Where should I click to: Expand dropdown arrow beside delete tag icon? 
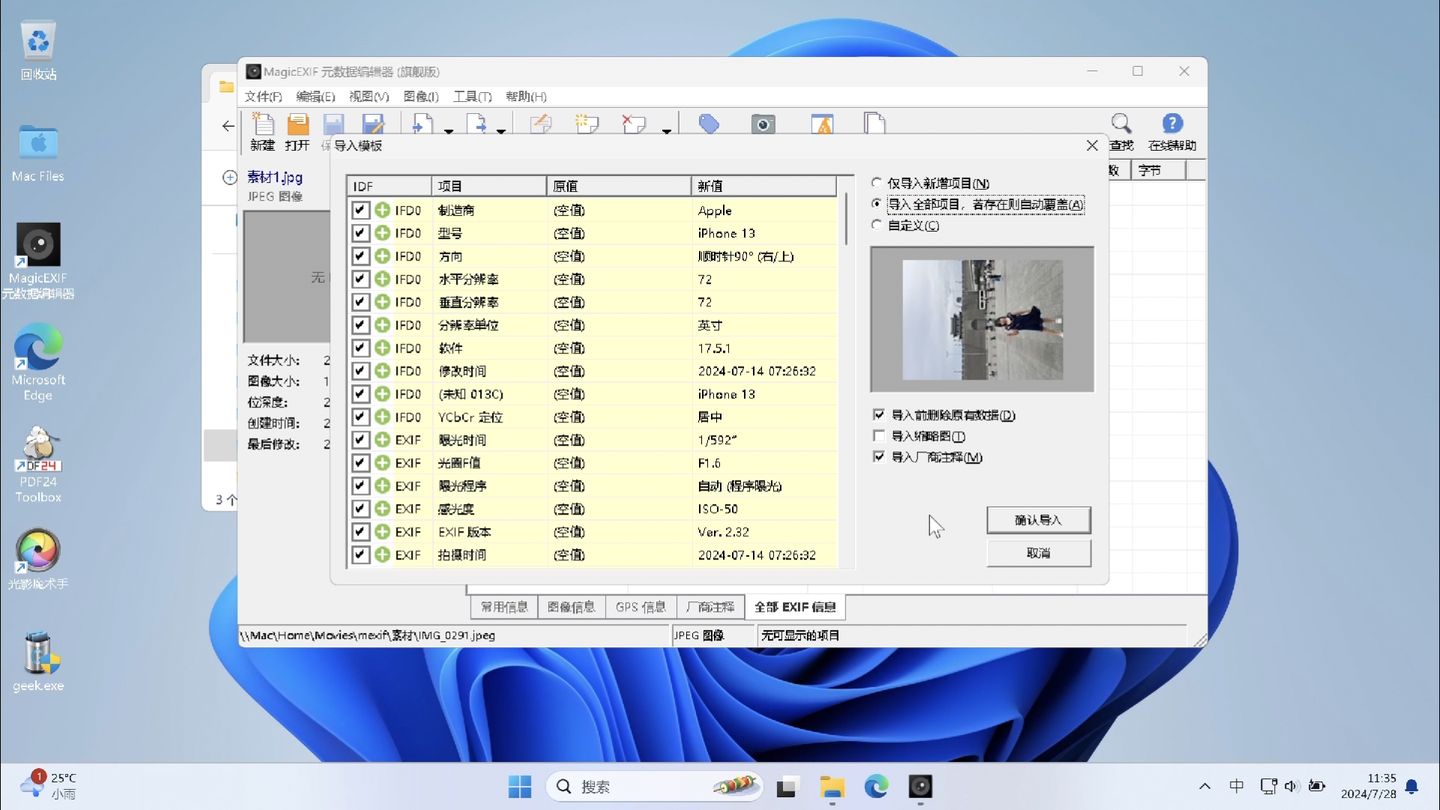click(x=666, y=130)
